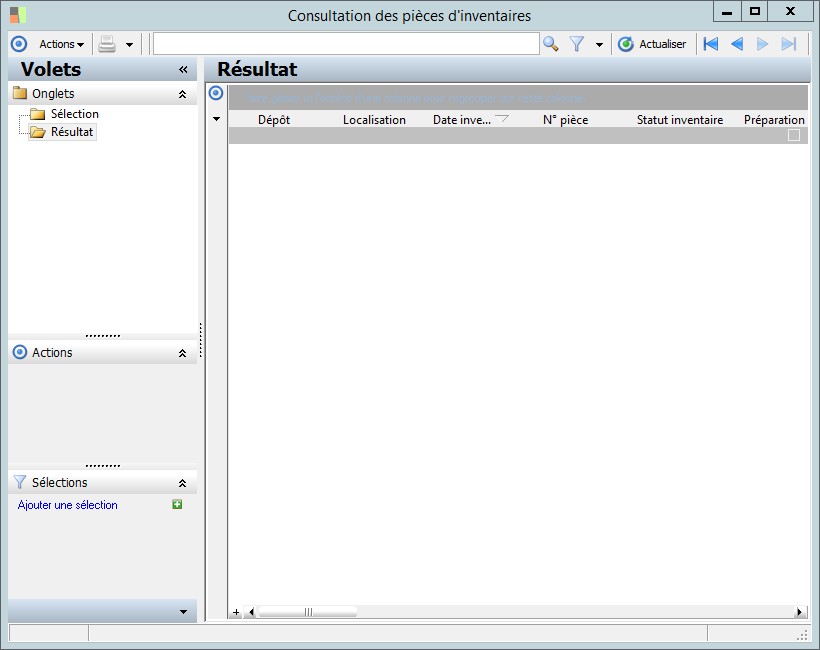The image size is (820, 650).
Task: Toggle the Préparation checkbox in filter row
Action: [794, 135]
